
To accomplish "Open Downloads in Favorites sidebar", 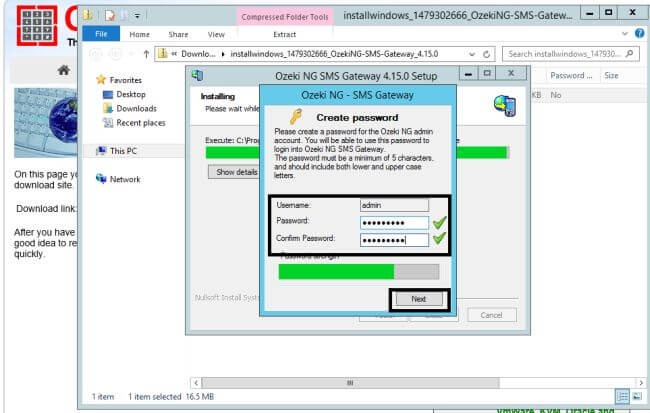I will (136, 108).
